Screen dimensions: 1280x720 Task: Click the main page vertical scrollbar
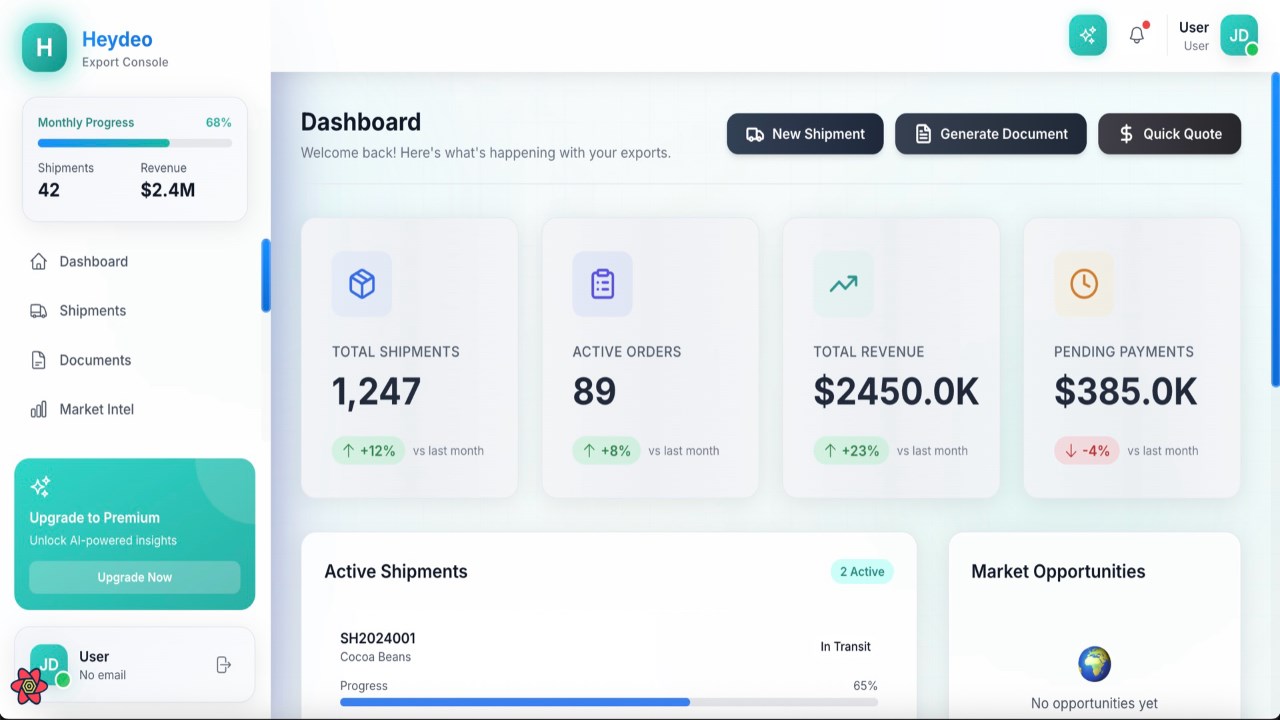pos(1275,230)
